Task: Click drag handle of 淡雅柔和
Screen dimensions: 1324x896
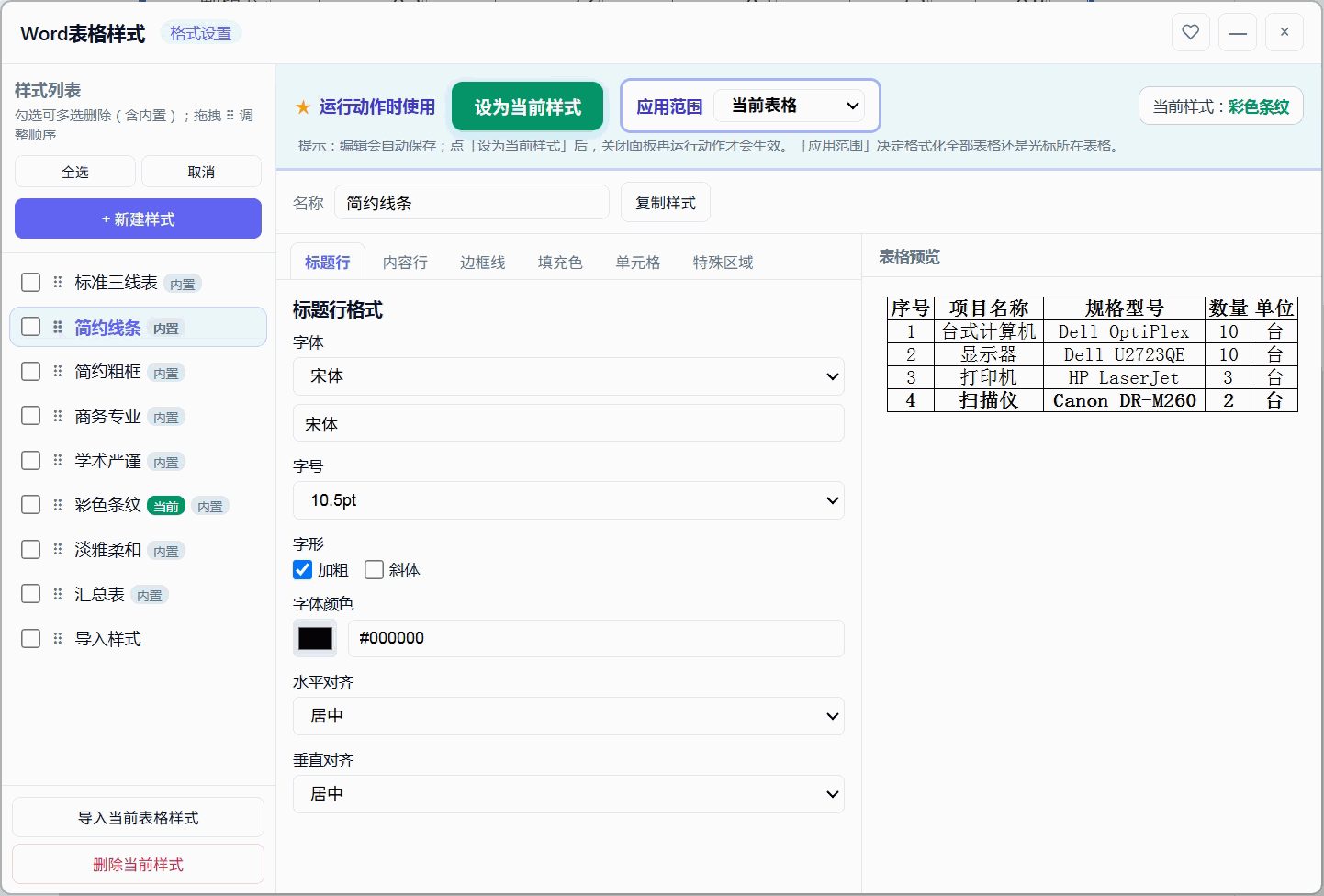Action: click(x=58, y=550)
